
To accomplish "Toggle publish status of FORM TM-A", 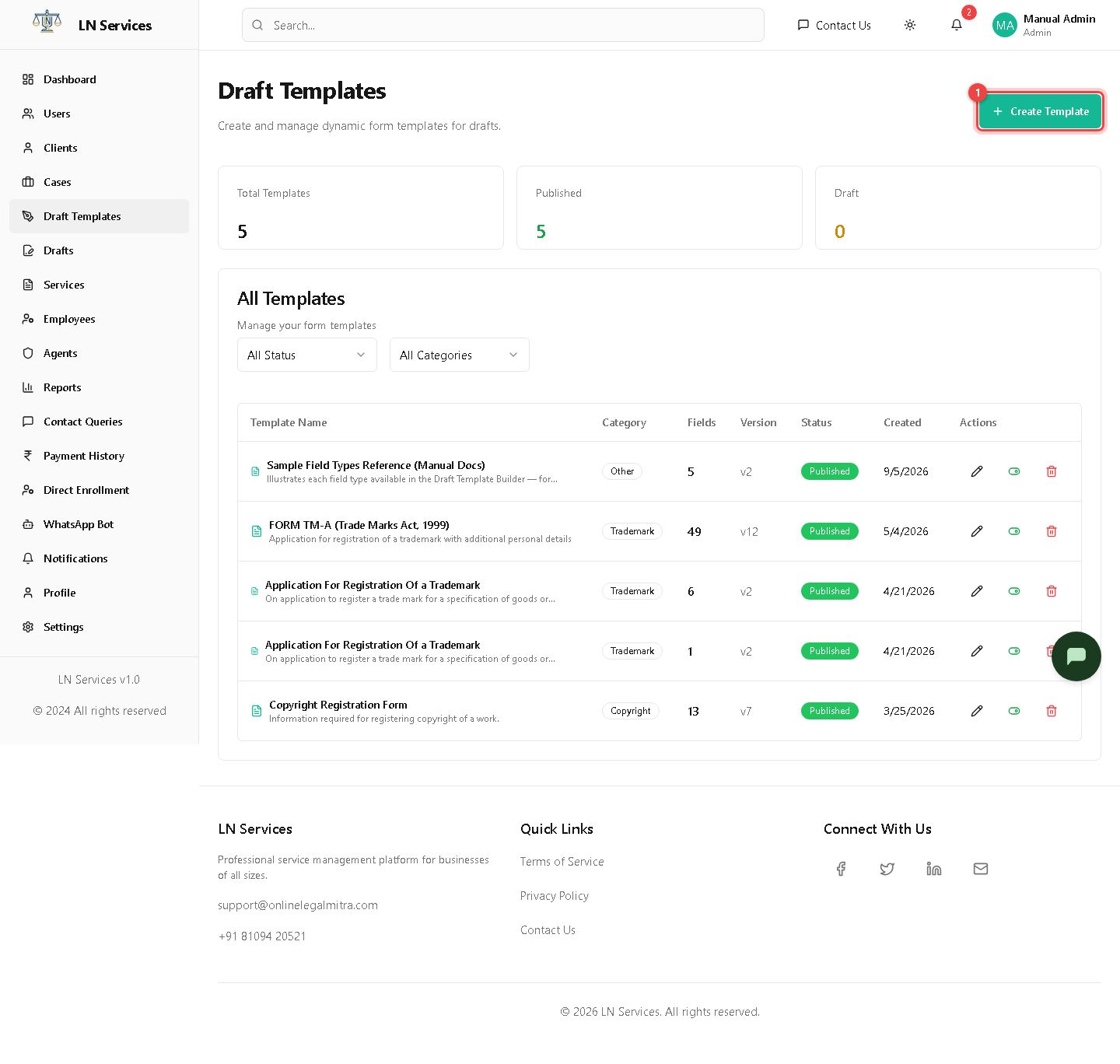I will click(1014, 531).
